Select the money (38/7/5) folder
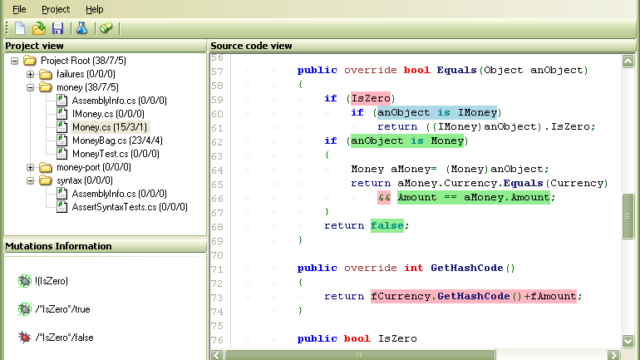This screenshot has height=360, width=640. [87, 87]
